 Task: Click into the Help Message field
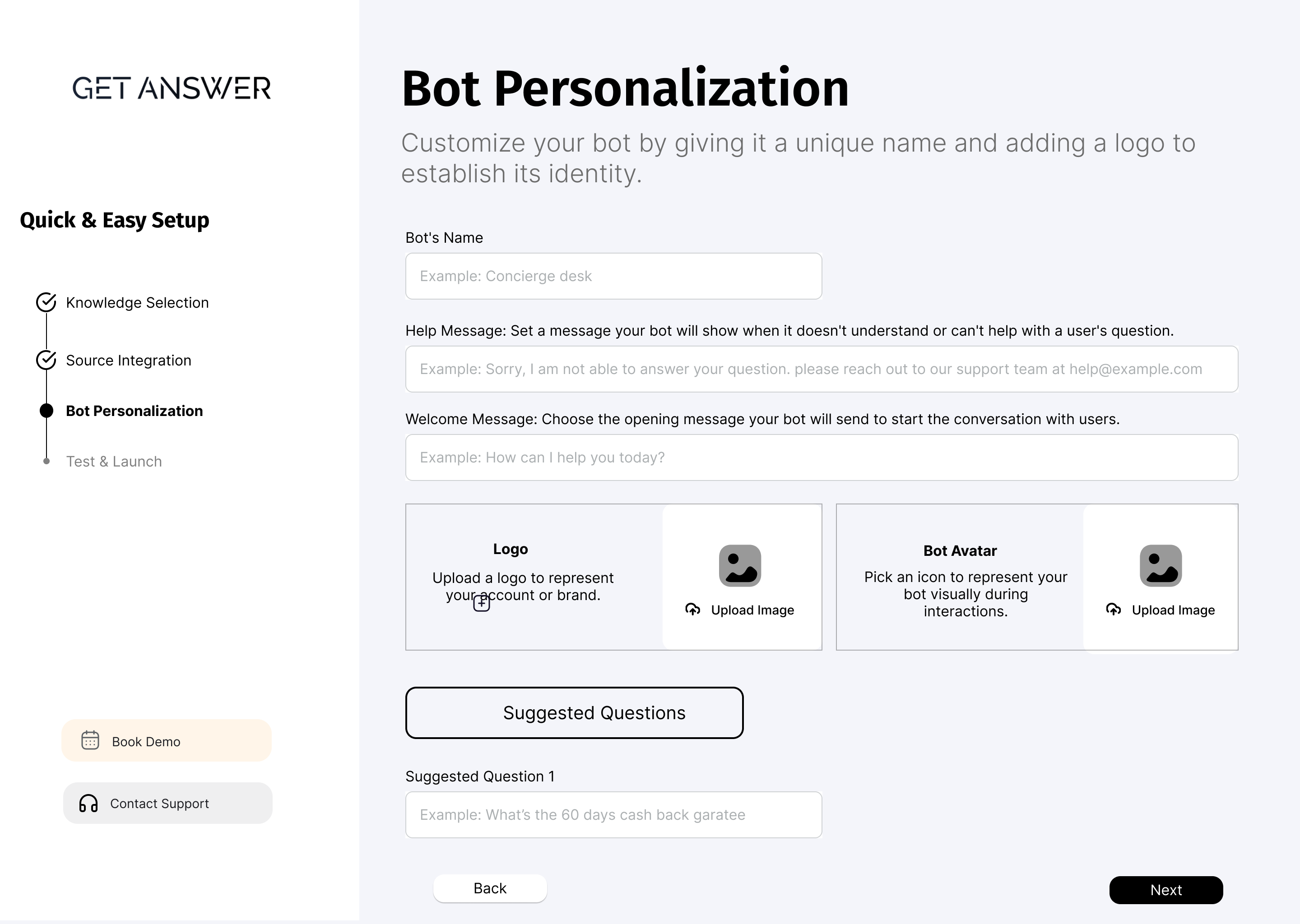pyautogui.click(x=821, y=369)
